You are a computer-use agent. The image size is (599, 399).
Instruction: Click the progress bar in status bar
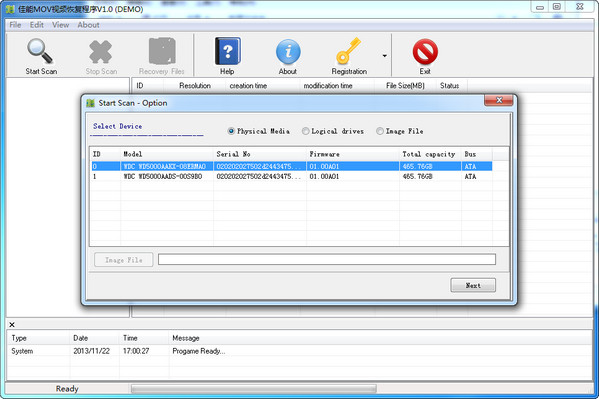(x=254, y=389)
